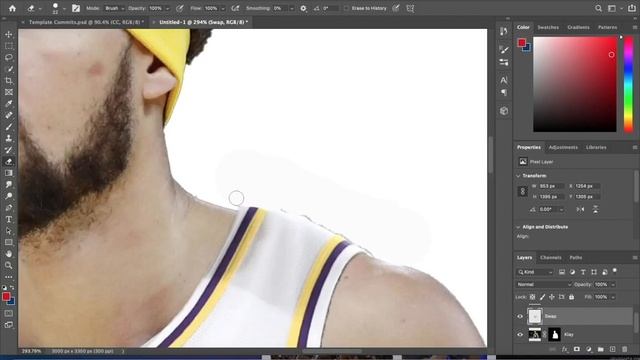This screenshot has height=360, width=640.
Task: Switch to the Swatches tab
Action: click(x=548, y=27)
